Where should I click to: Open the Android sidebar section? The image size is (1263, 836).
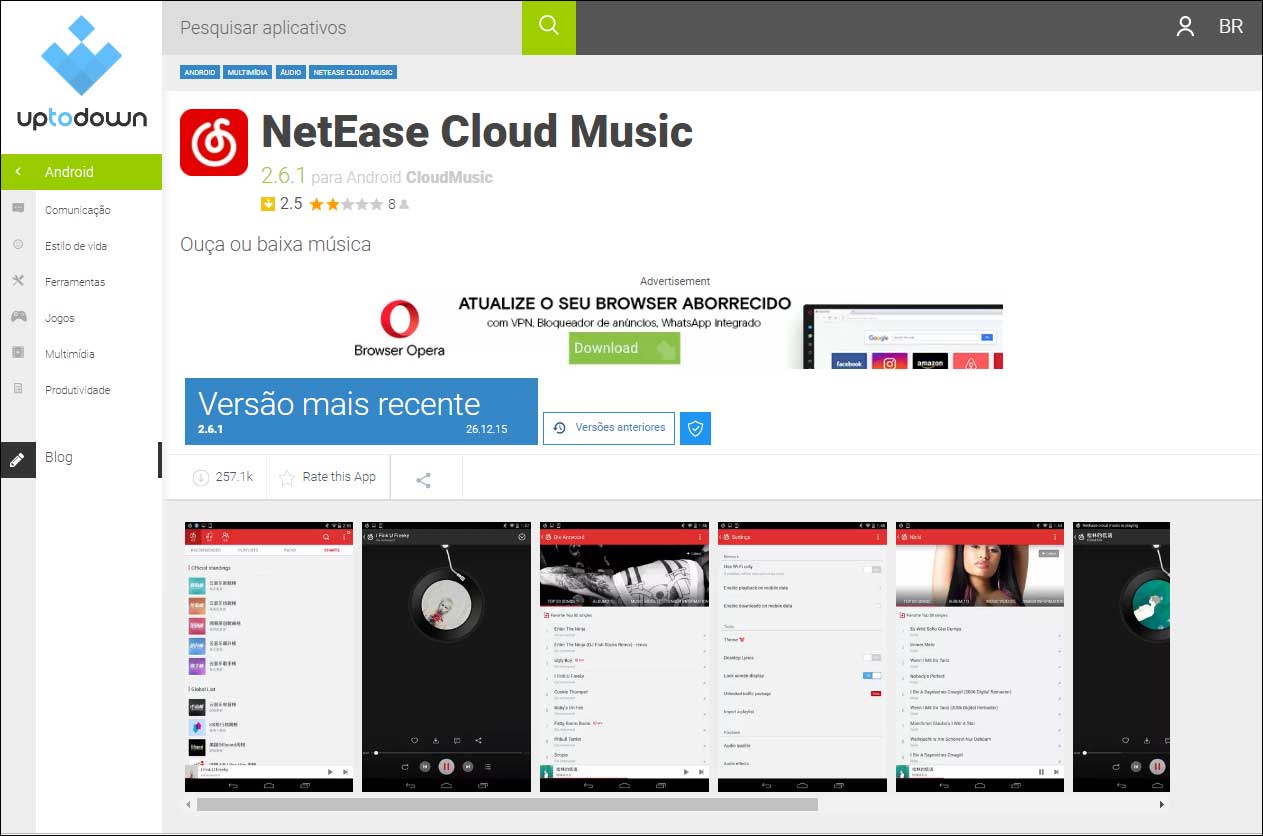pyautogui.click(x=81, y=172)
